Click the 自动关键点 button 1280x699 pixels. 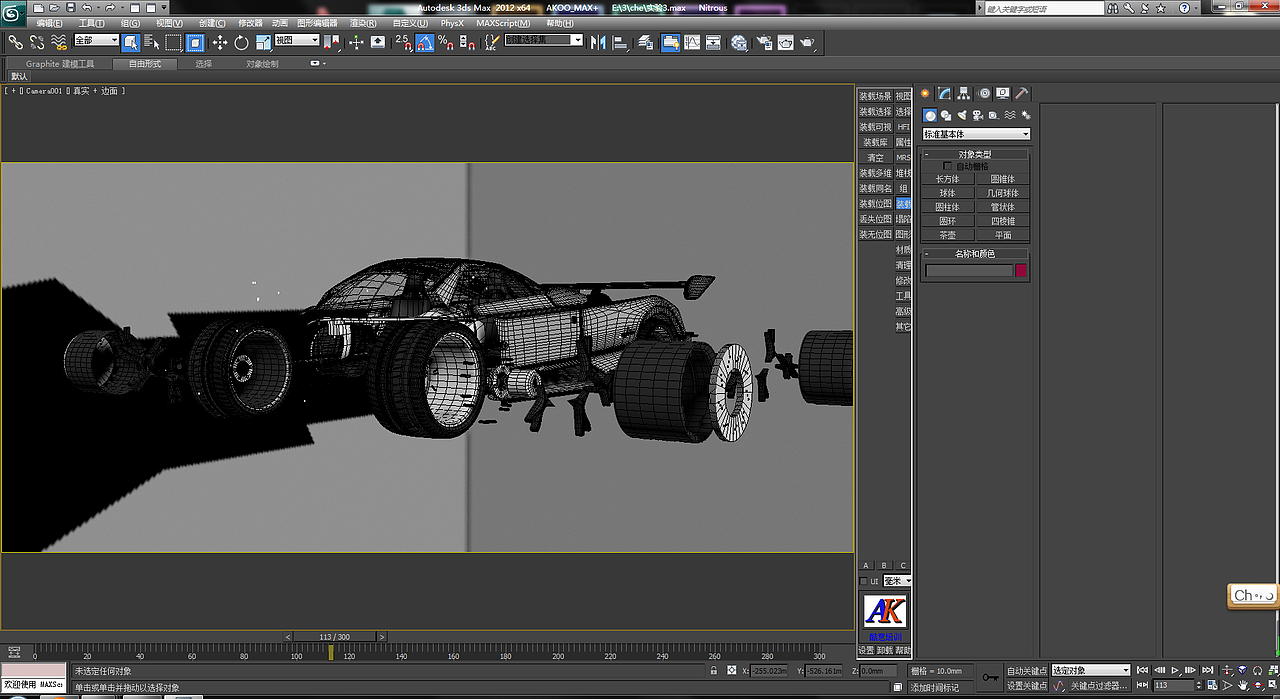(1026, 670)
